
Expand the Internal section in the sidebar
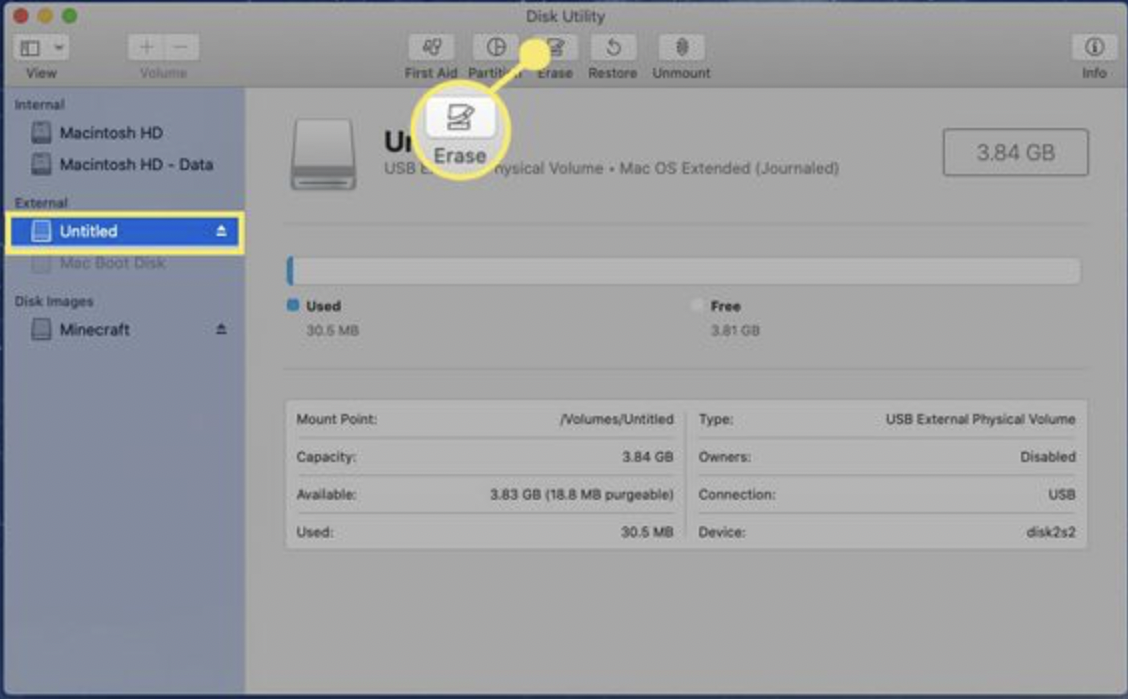coord(40,104)
